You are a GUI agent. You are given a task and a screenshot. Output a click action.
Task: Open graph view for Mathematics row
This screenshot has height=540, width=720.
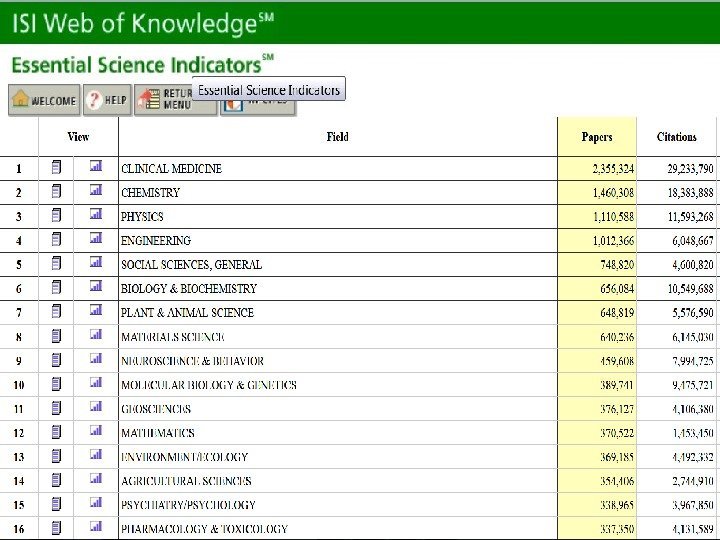[x=96, y=430]
